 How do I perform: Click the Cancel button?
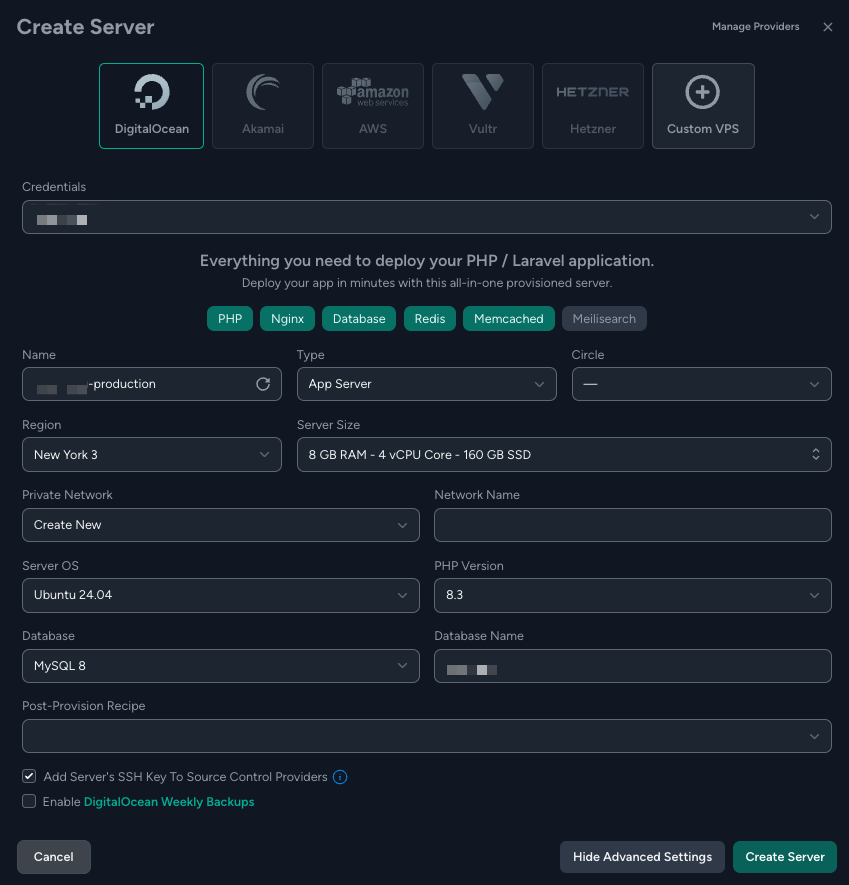[54, 857]
